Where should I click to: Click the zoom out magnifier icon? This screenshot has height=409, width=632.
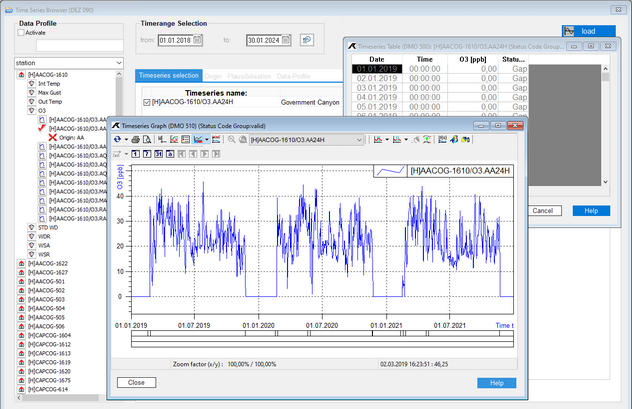tap(231, 139)
